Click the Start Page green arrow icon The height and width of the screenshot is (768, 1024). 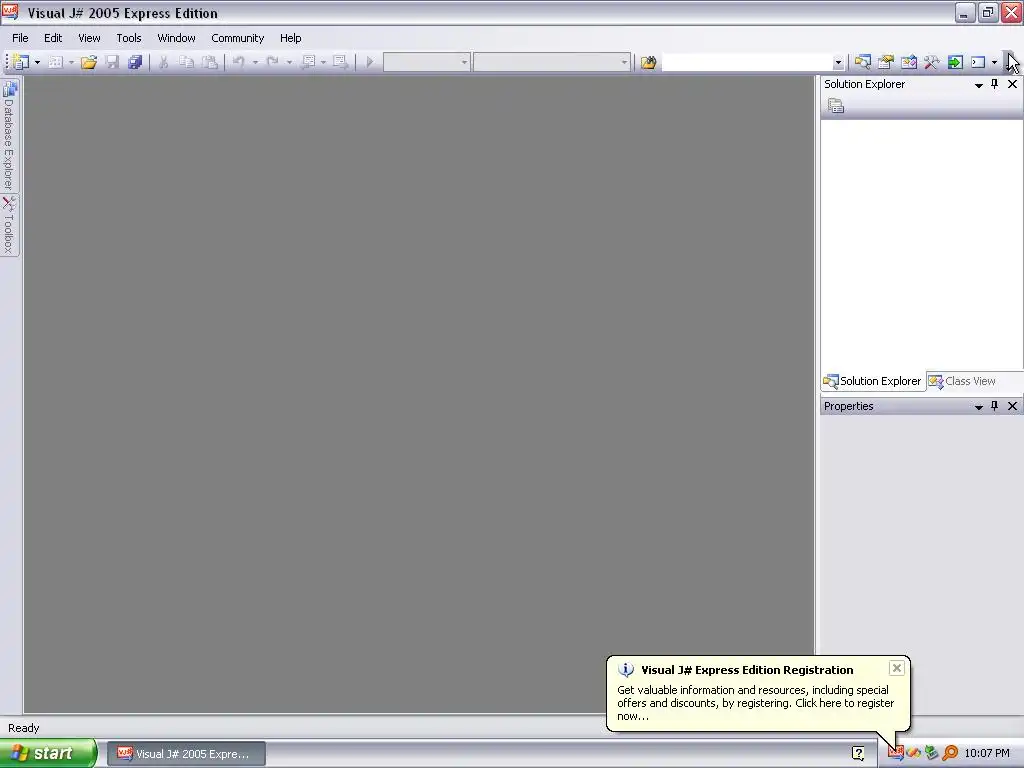click(955, 62)
